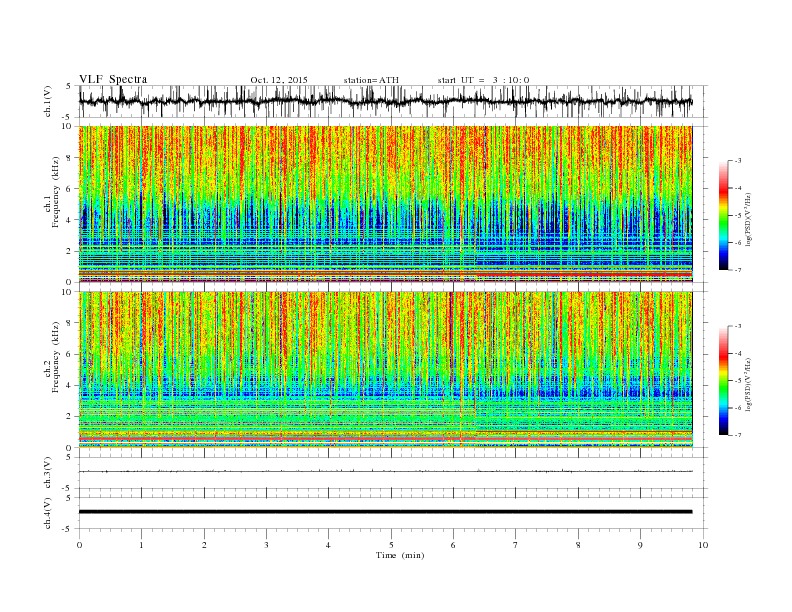Click the "8" kHz tick on ch.1 spectrogram
Viewport: 792px width, 612px height.
pyautogui.click(x=70, y=158)
